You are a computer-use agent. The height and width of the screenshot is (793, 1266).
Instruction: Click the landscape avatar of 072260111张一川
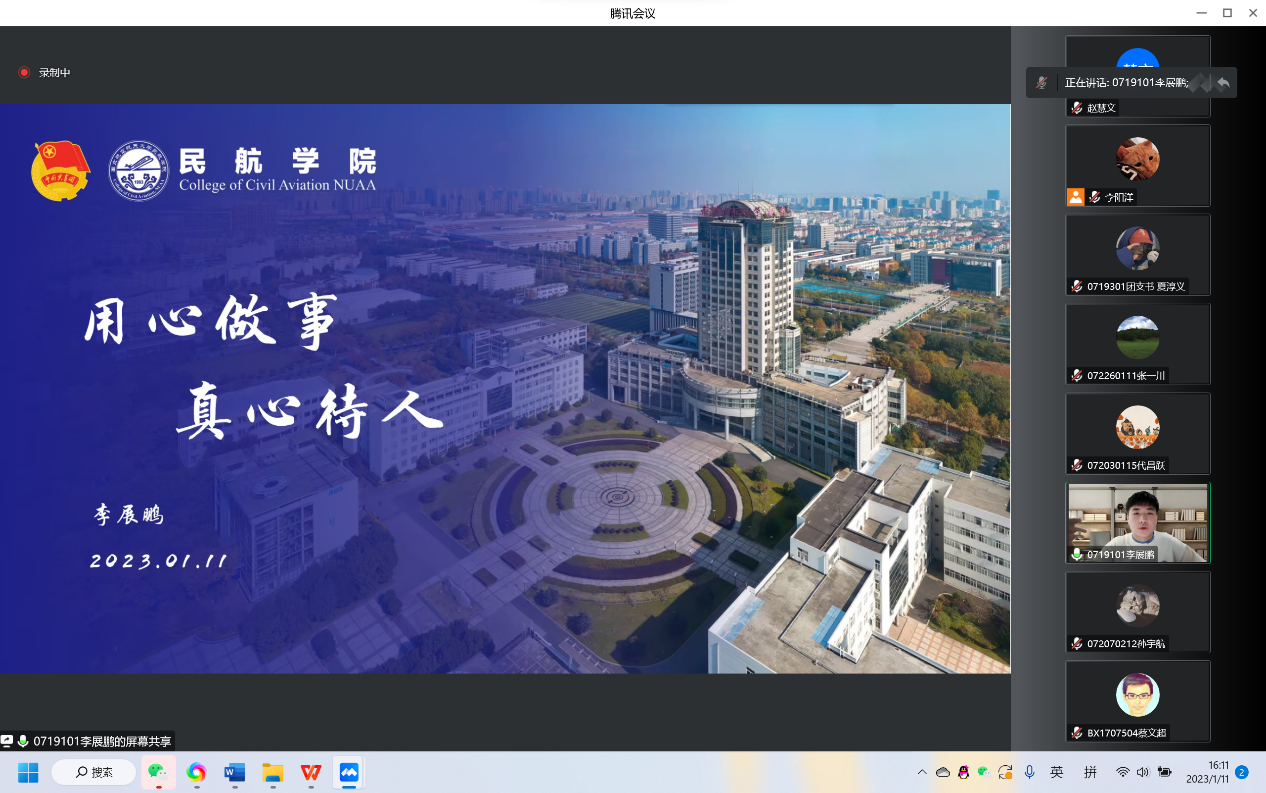pyautogui.click(x=1137, y=337)
